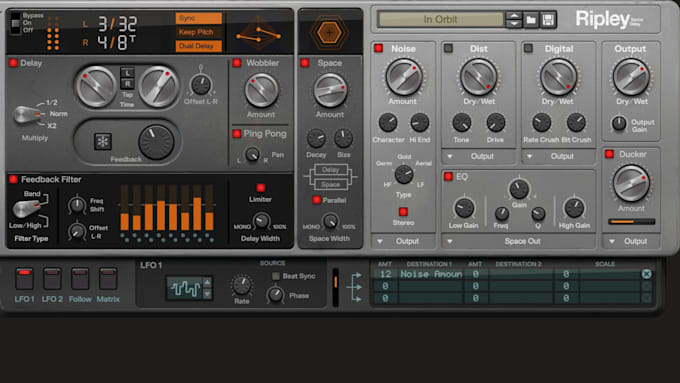The width and height of the screenshot is (680, 383).
Task: Click the LFO waveform display
Action: (185, 288)
